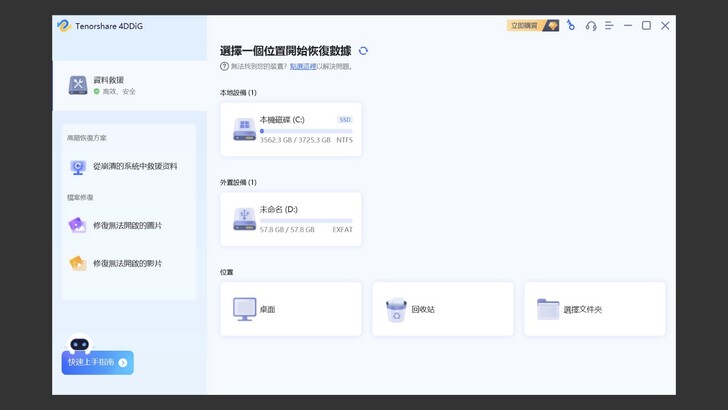The height and width of the screenshot is (410, 728).
Task: Click the Tenorshare 4DDiG logo icon
Action: click(x=63, y=25)
